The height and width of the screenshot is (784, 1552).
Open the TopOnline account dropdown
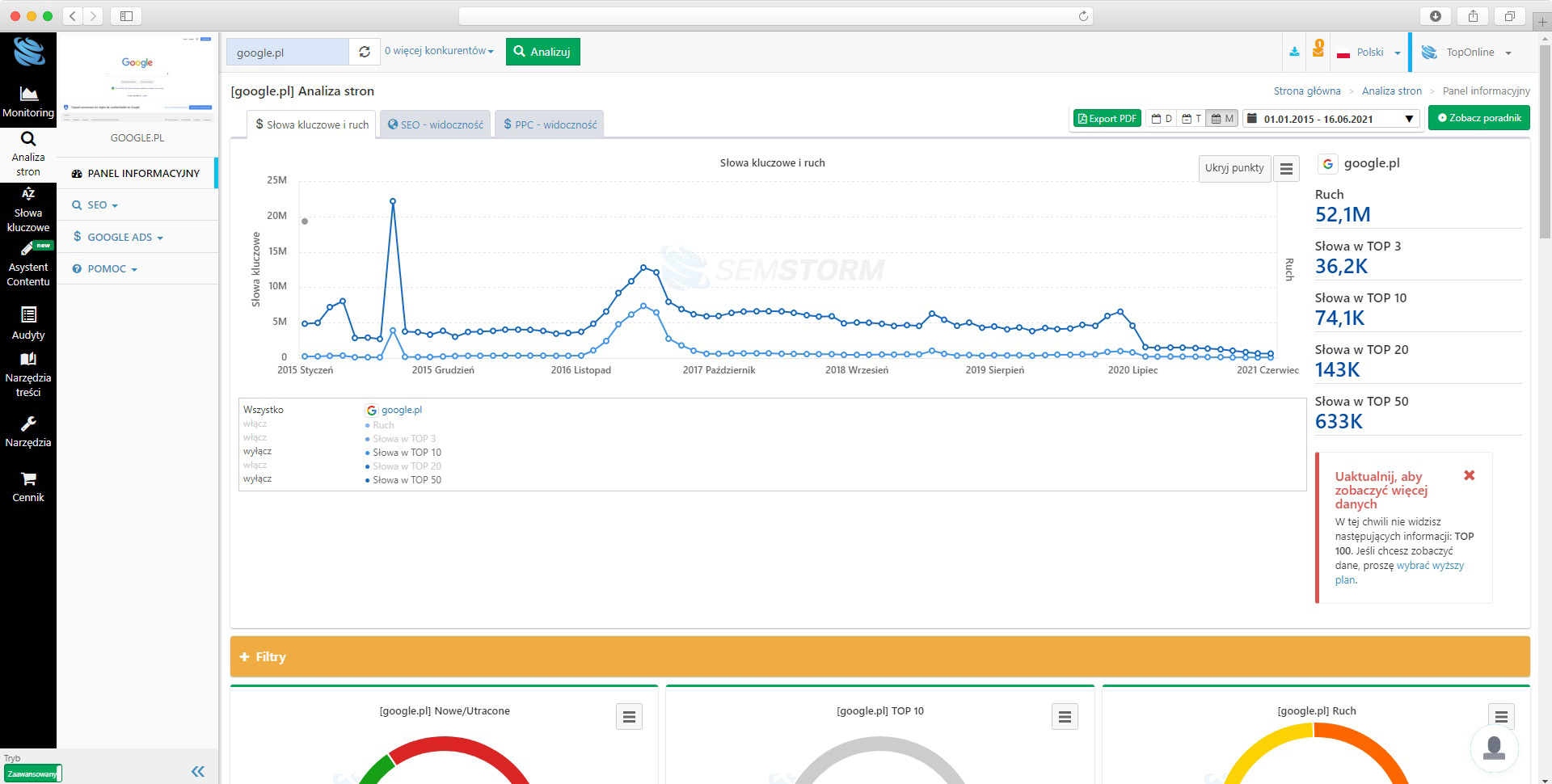coord(1467,53)
